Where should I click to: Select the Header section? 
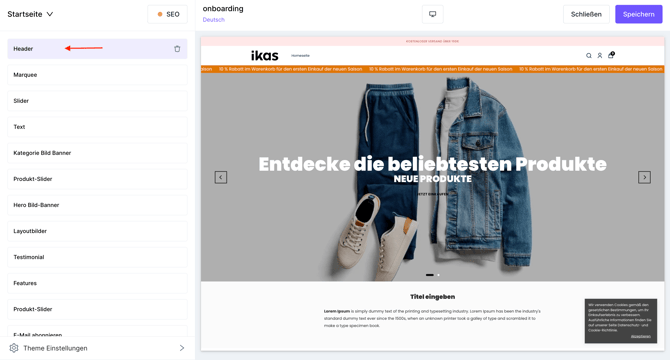point(97,49)
